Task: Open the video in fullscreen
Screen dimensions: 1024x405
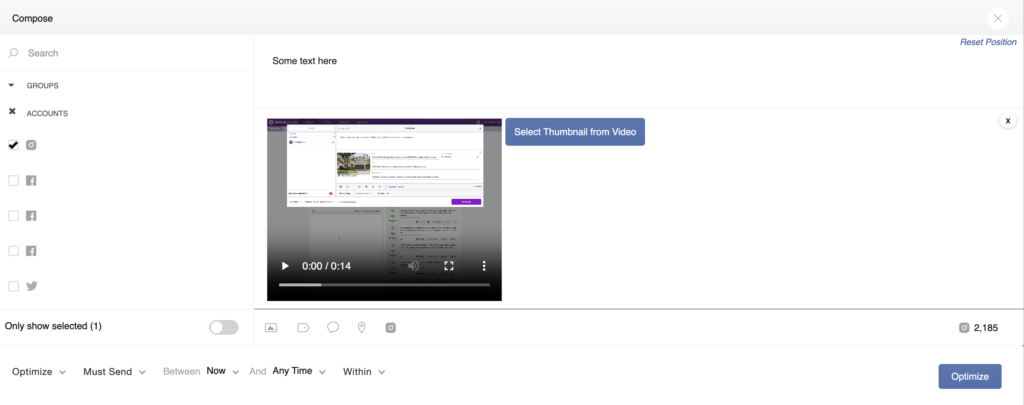Action: pos(449,266)
